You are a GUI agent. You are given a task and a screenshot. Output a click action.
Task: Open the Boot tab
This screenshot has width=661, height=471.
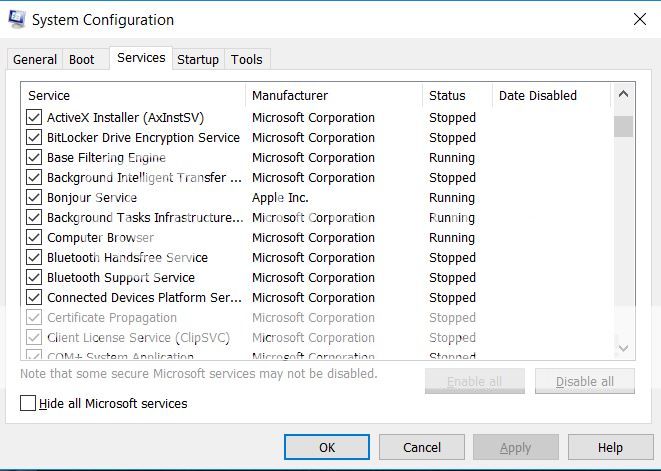(x=82, y=59)
